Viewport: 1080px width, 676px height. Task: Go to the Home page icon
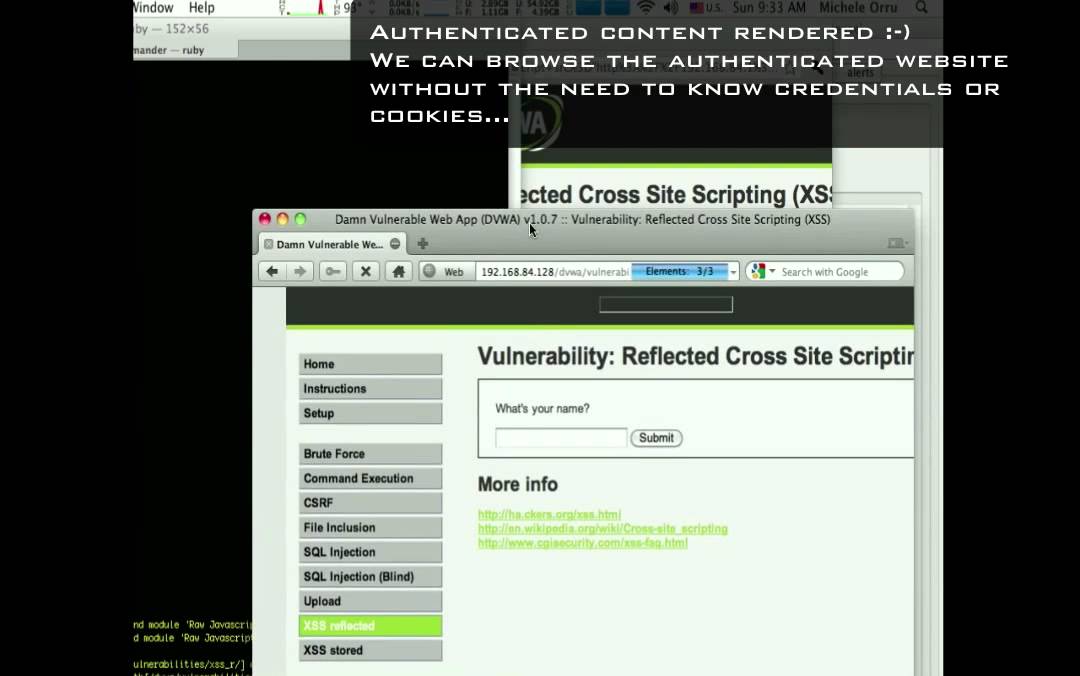pos(398,272)
